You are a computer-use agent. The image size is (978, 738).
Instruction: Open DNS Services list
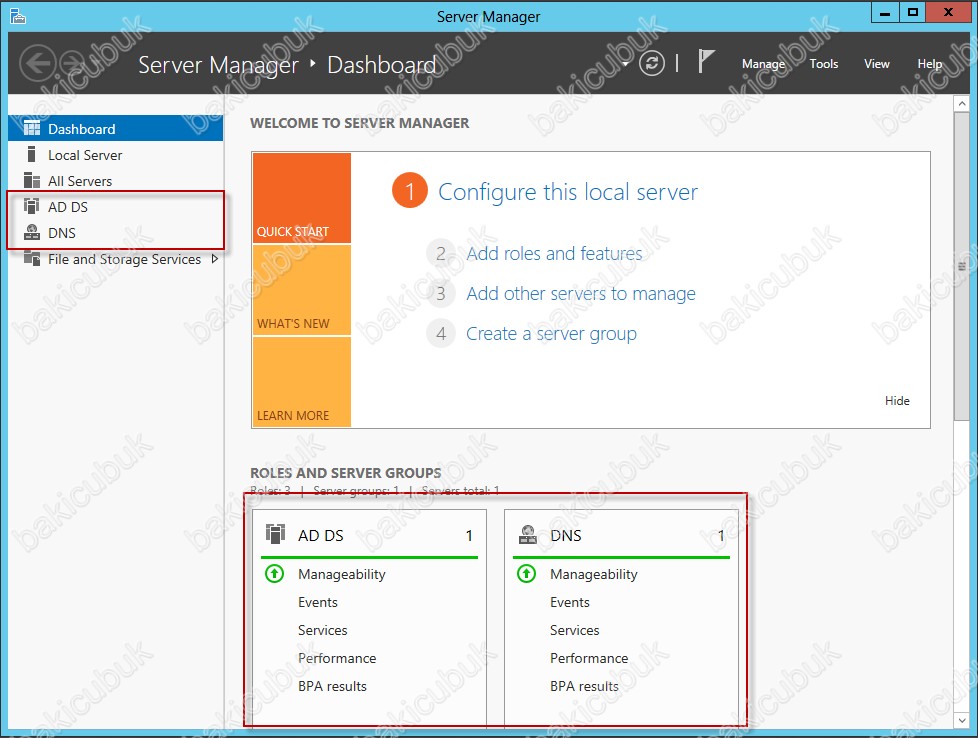click(x=574, y=630)
